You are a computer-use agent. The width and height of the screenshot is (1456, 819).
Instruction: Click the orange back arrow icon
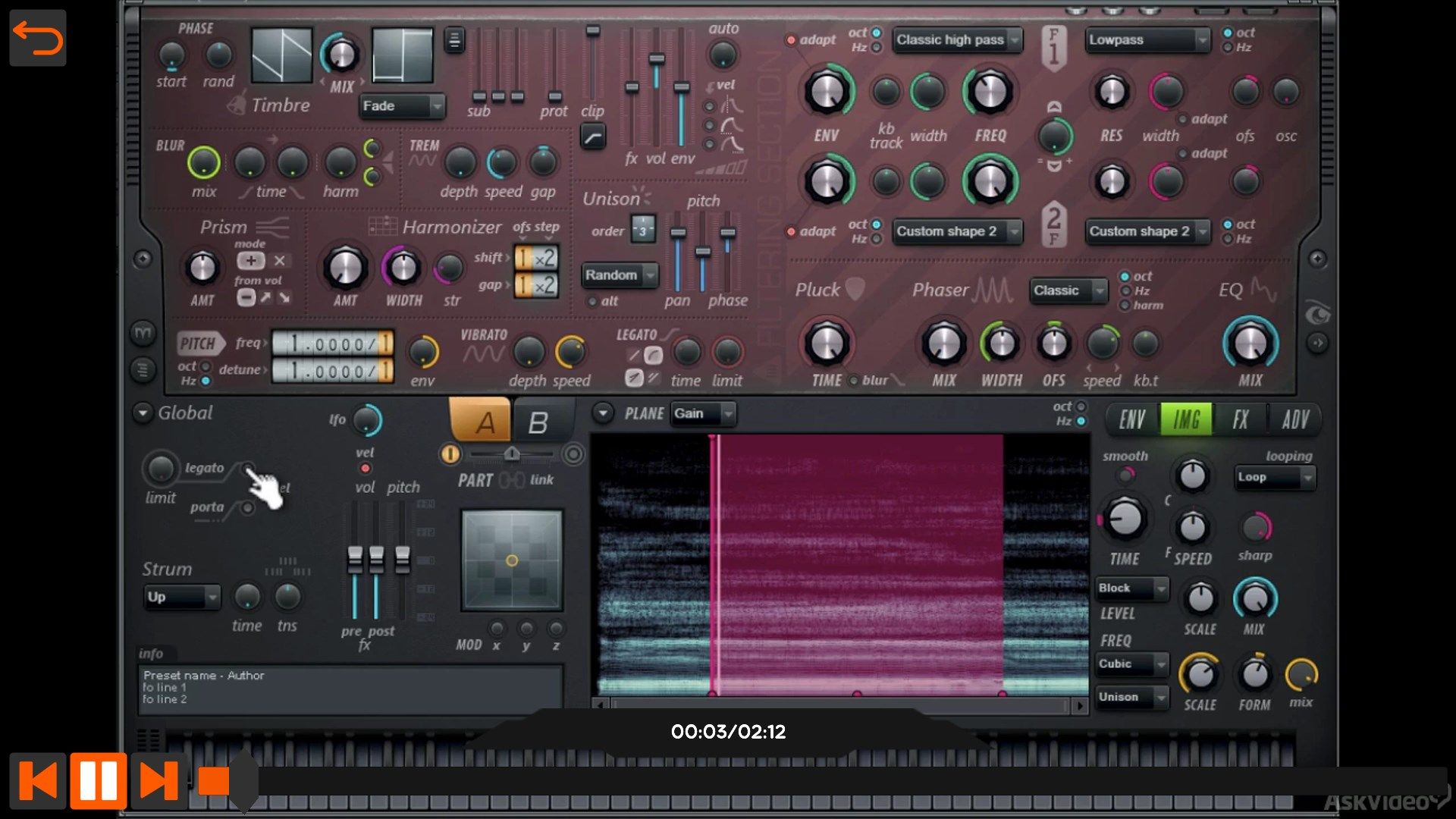(37, 38)
